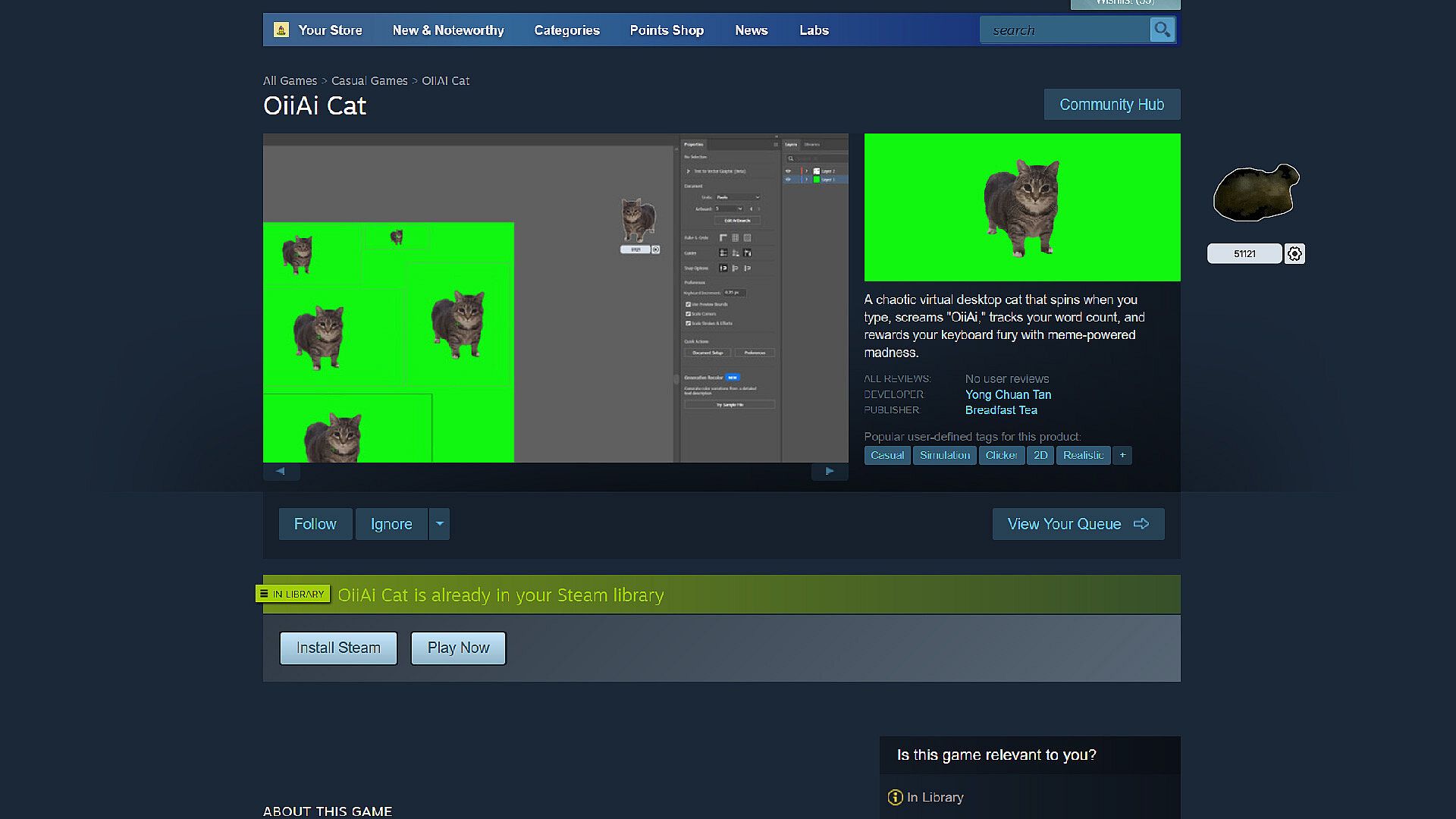Click the Install Steam button
1456x819 pixels.
pyautogui.click(x=338, y=648)
